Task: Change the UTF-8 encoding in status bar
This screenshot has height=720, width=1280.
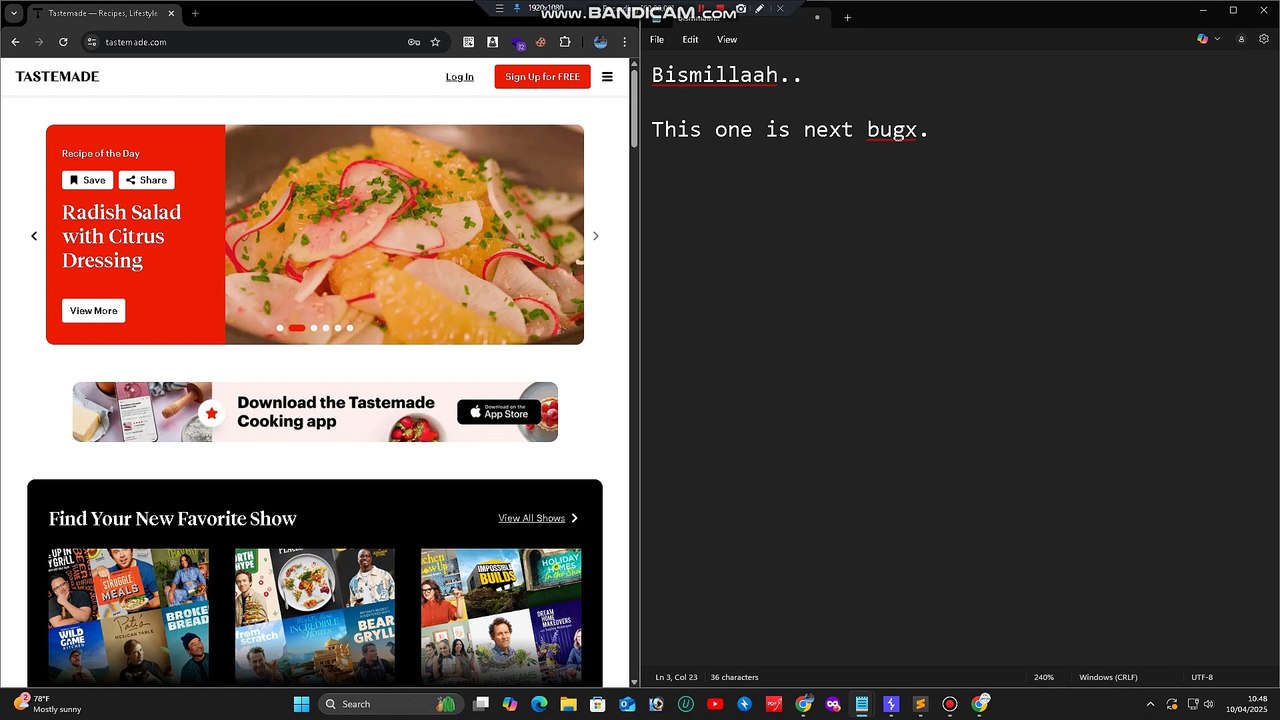Action: click(1202, 677)
